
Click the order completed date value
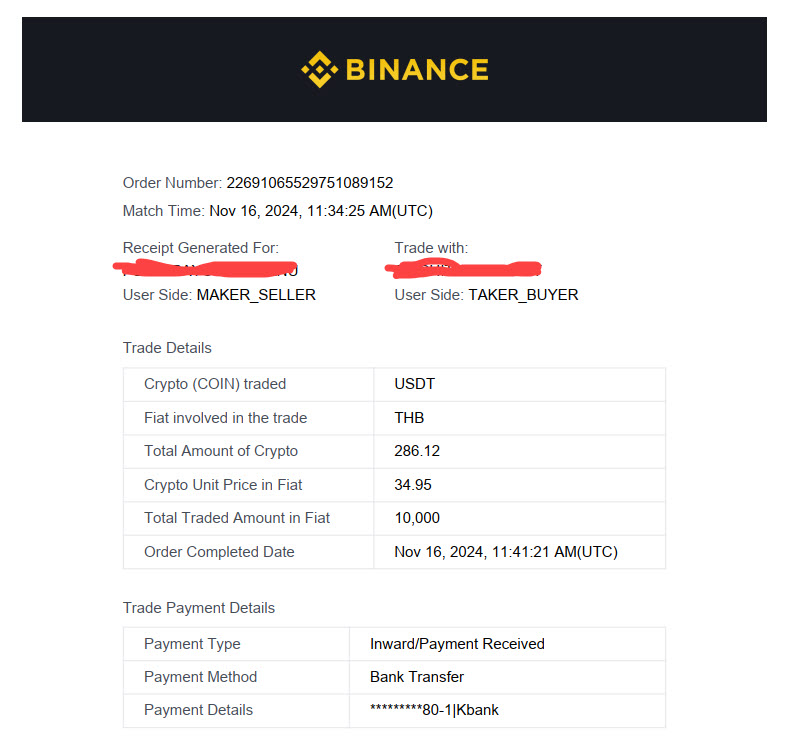(x=506, y=552)
